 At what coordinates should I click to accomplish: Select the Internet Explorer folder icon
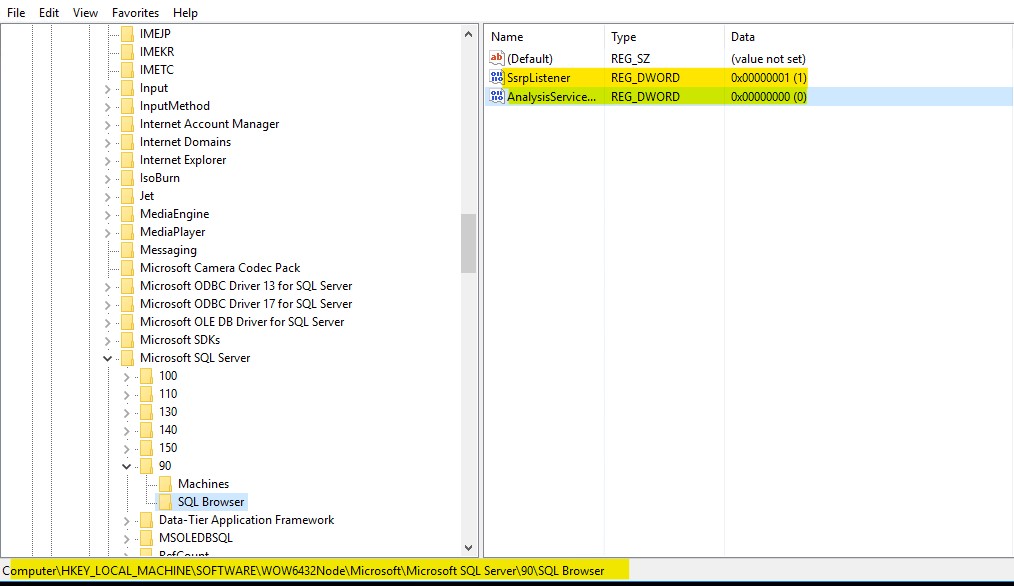tap(127, 160)
